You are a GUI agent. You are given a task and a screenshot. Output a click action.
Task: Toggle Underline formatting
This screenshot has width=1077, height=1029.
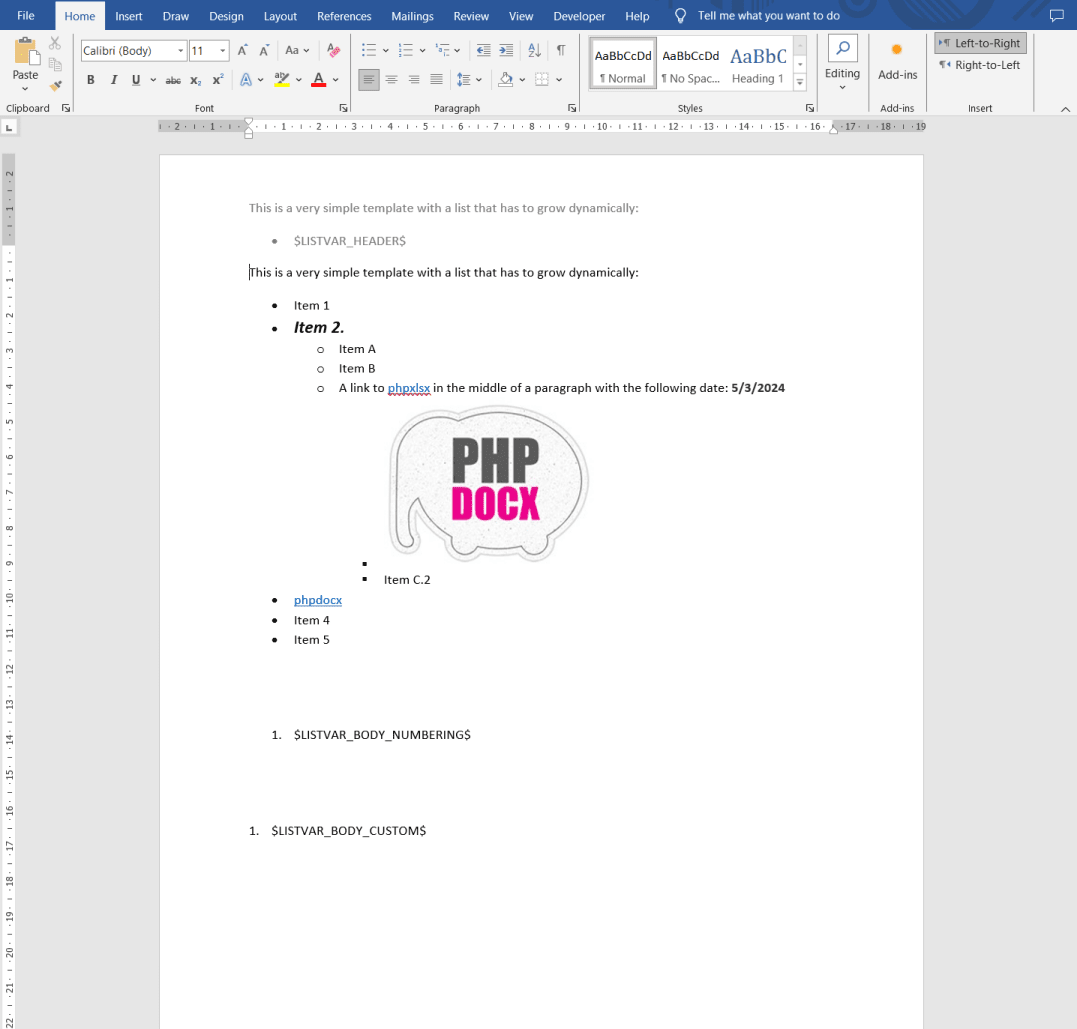tap(136, 80)
